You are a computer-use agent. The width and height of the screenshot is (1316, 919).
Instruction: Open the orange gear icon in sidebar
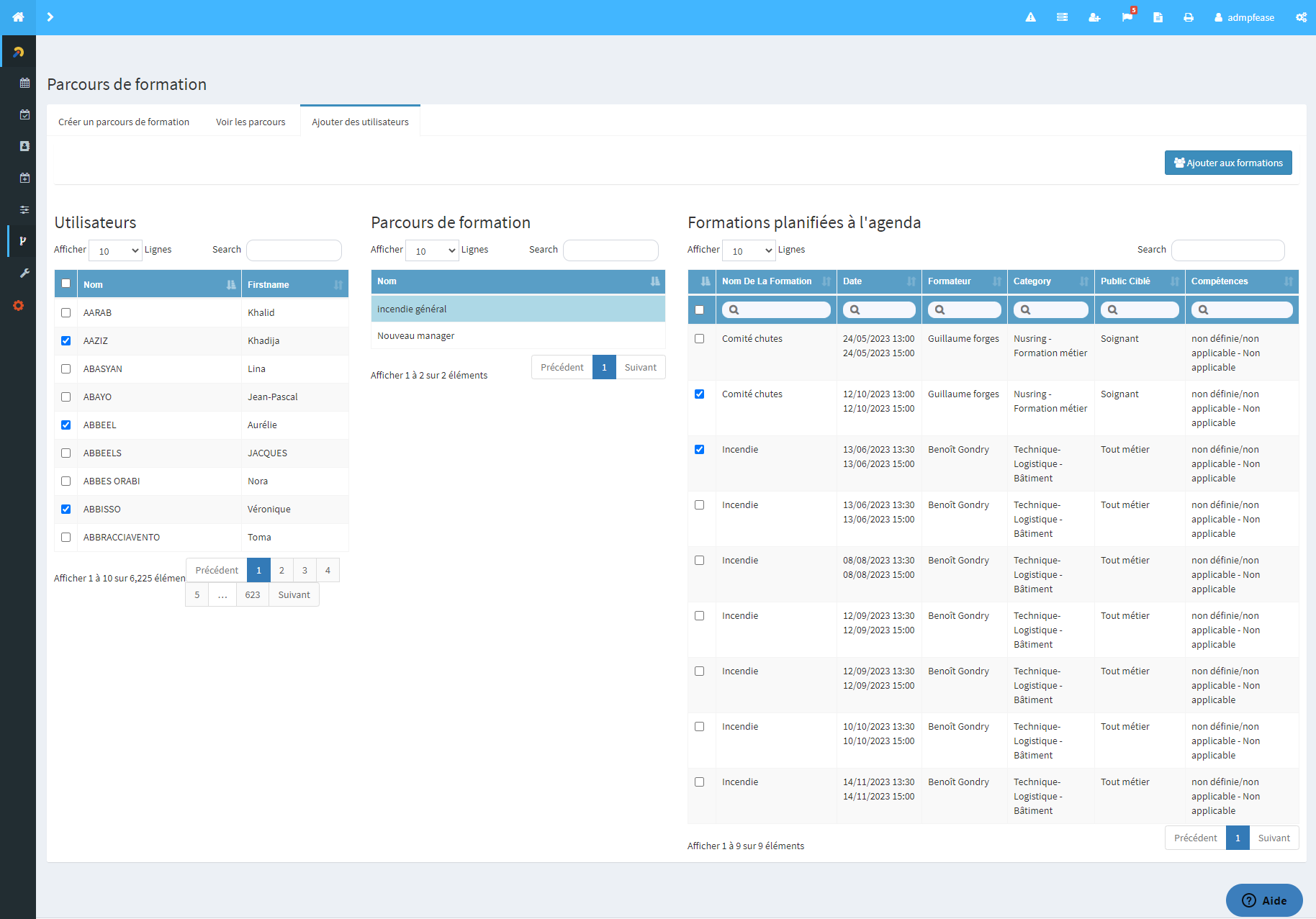[x=18, y=305]
